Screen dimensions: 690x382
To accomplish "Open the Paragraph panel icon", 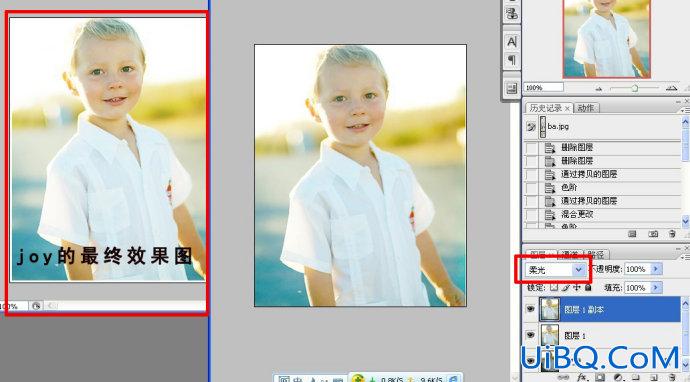I will 512,59.
